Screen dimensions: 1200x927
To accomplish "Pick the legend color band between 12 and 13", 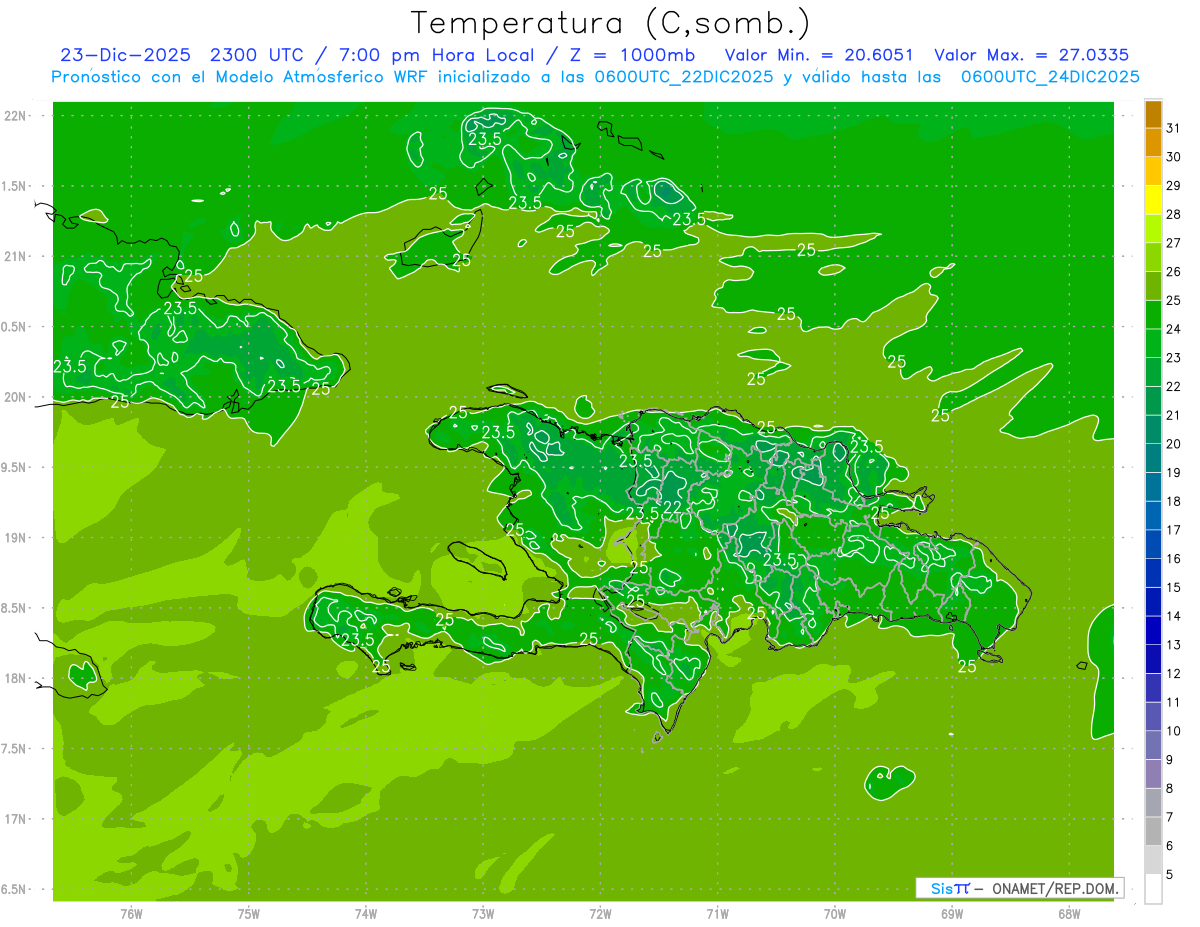I will (x=1153, y=659).
